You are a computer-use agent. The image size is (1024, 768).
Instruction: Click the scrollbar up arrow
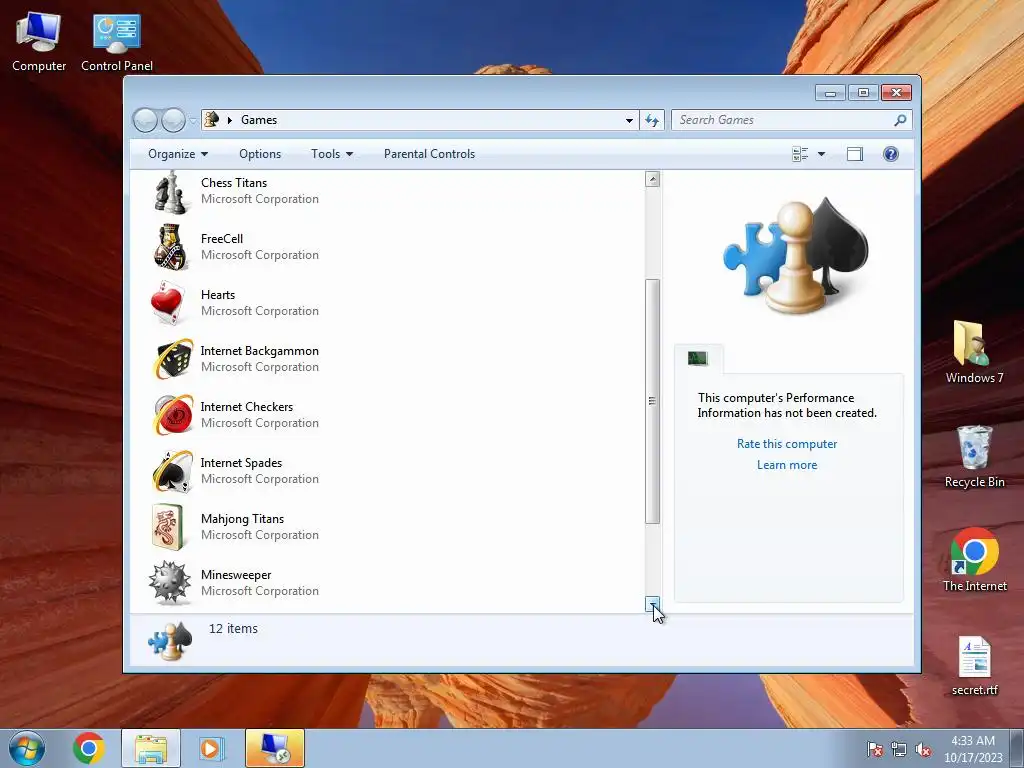coord(652,179)
